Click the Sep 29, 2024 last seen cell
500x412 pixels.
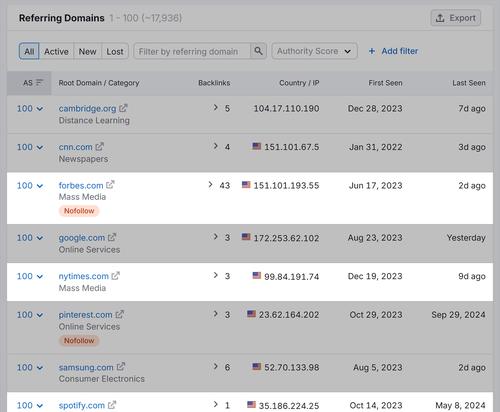click(458, 315)
